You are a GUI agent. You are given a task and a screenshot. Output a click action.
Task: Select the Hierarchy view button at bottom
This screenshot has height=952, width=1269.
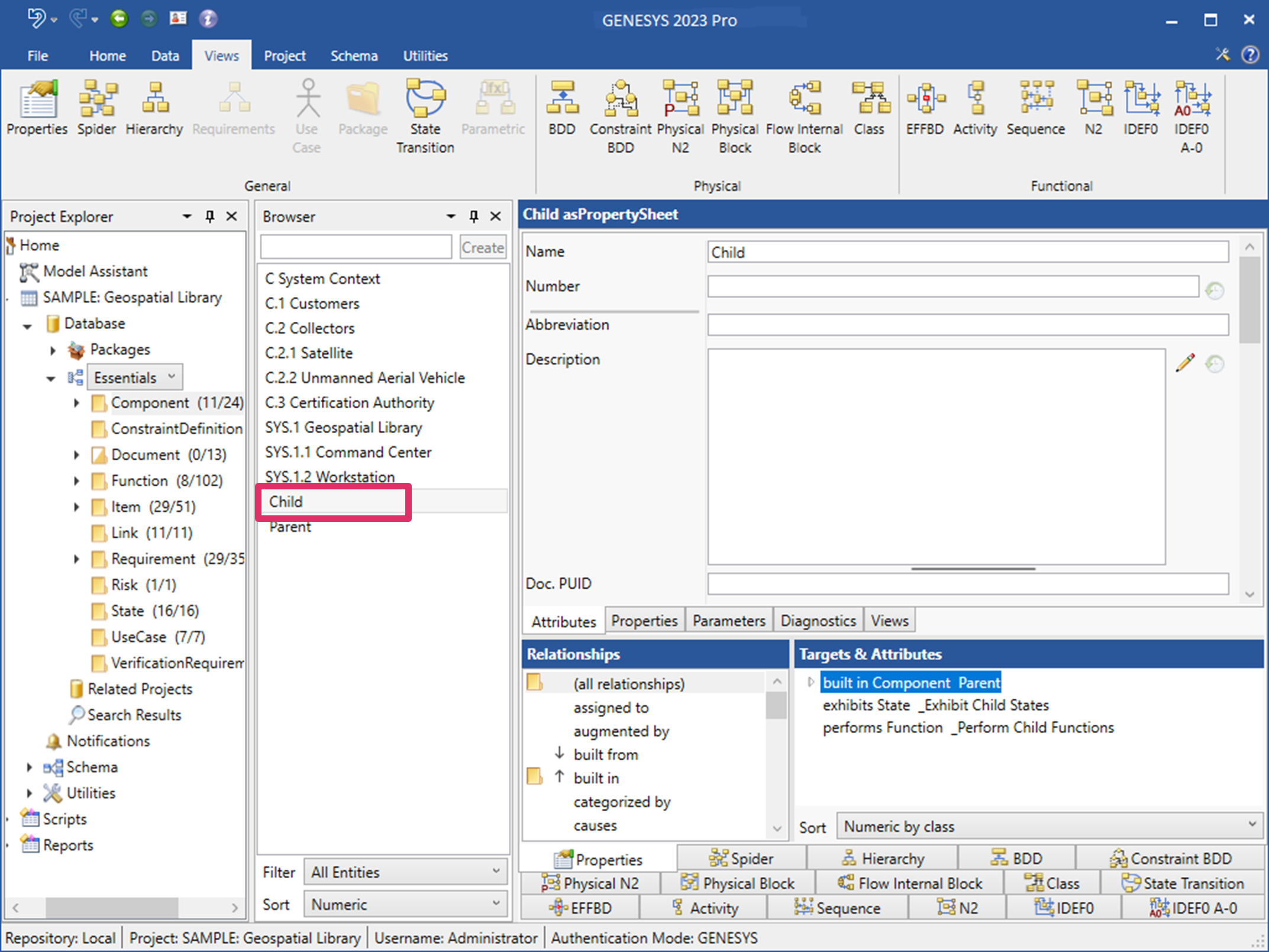click(883, 858)
